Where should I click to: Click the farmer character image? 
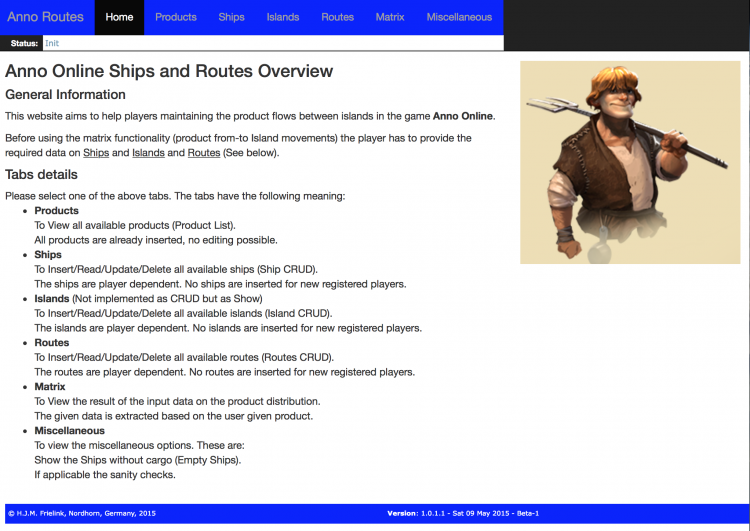click(630, 162)
